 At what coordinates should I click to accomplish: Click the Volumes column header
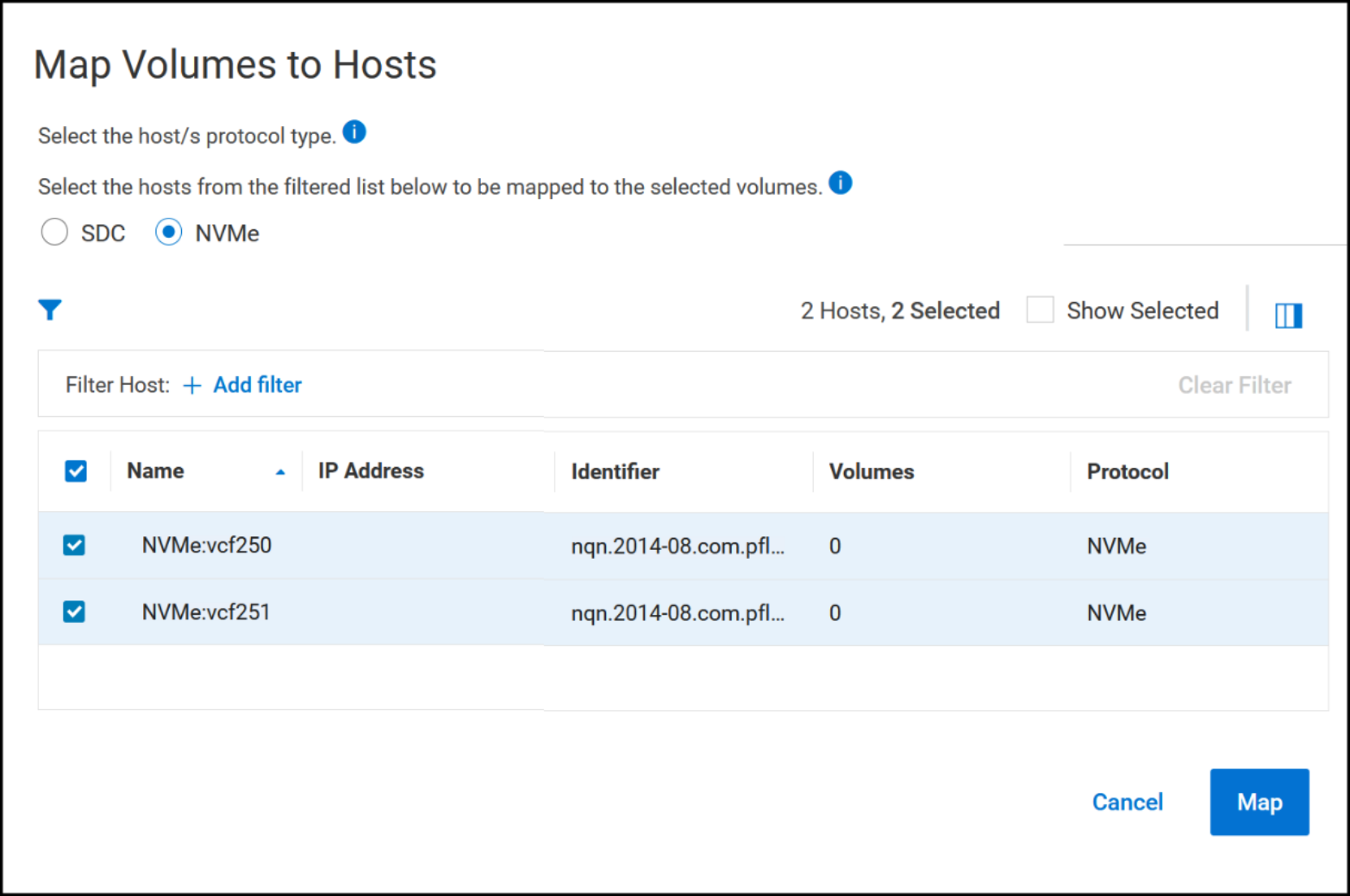point(872,472)
